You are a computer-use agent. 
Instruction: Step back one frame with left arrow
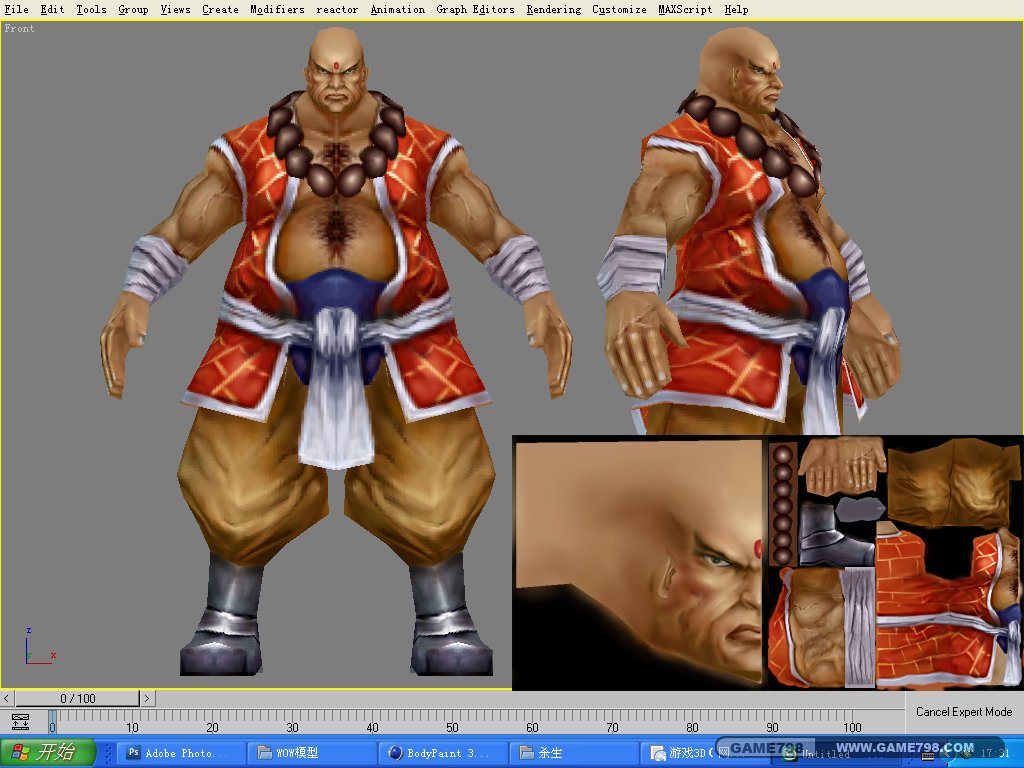point(7,698)
